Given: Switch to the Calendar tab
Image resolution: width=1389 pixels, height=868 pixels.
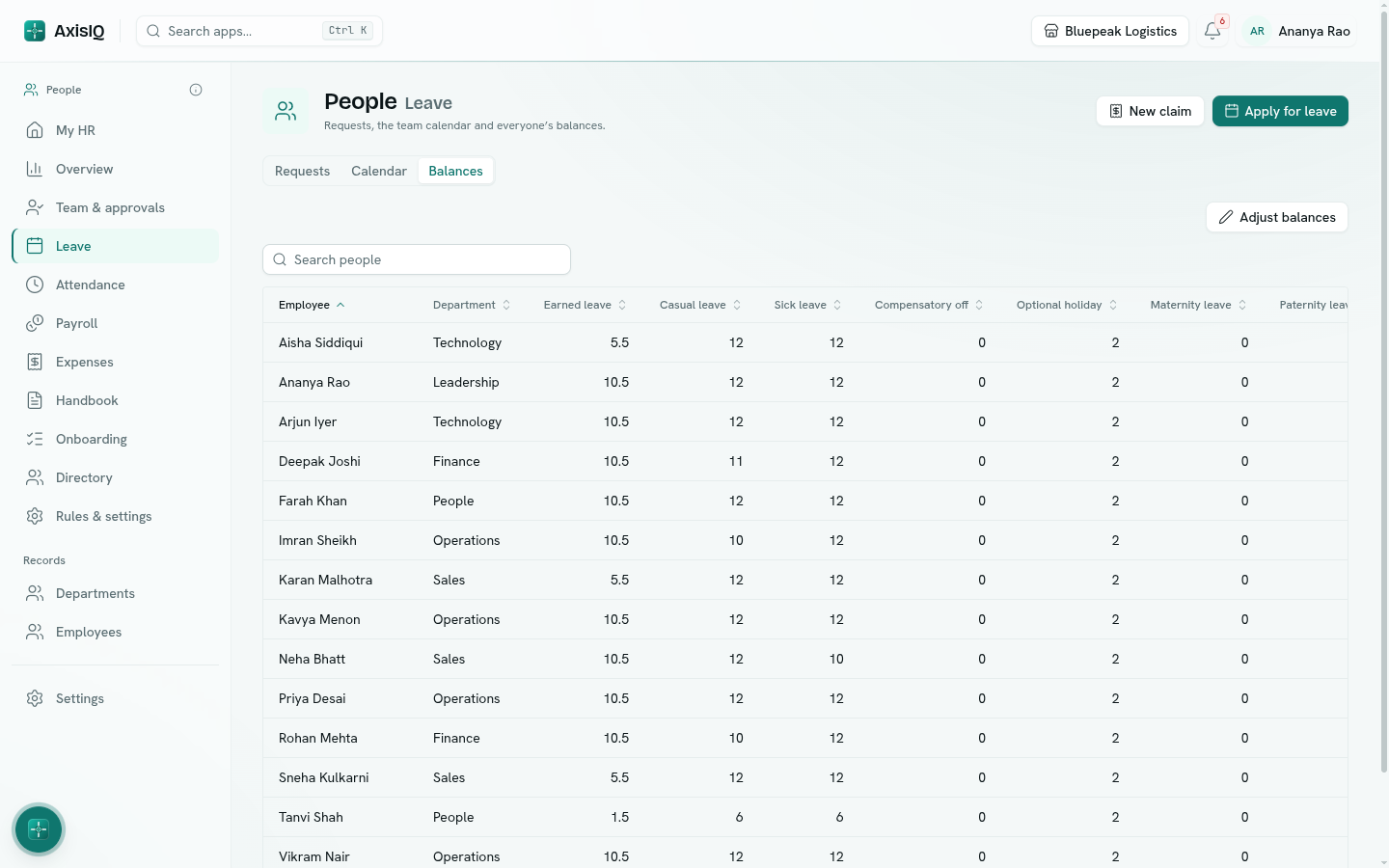Looking at the screenshot, I should (x=379, y=171).
